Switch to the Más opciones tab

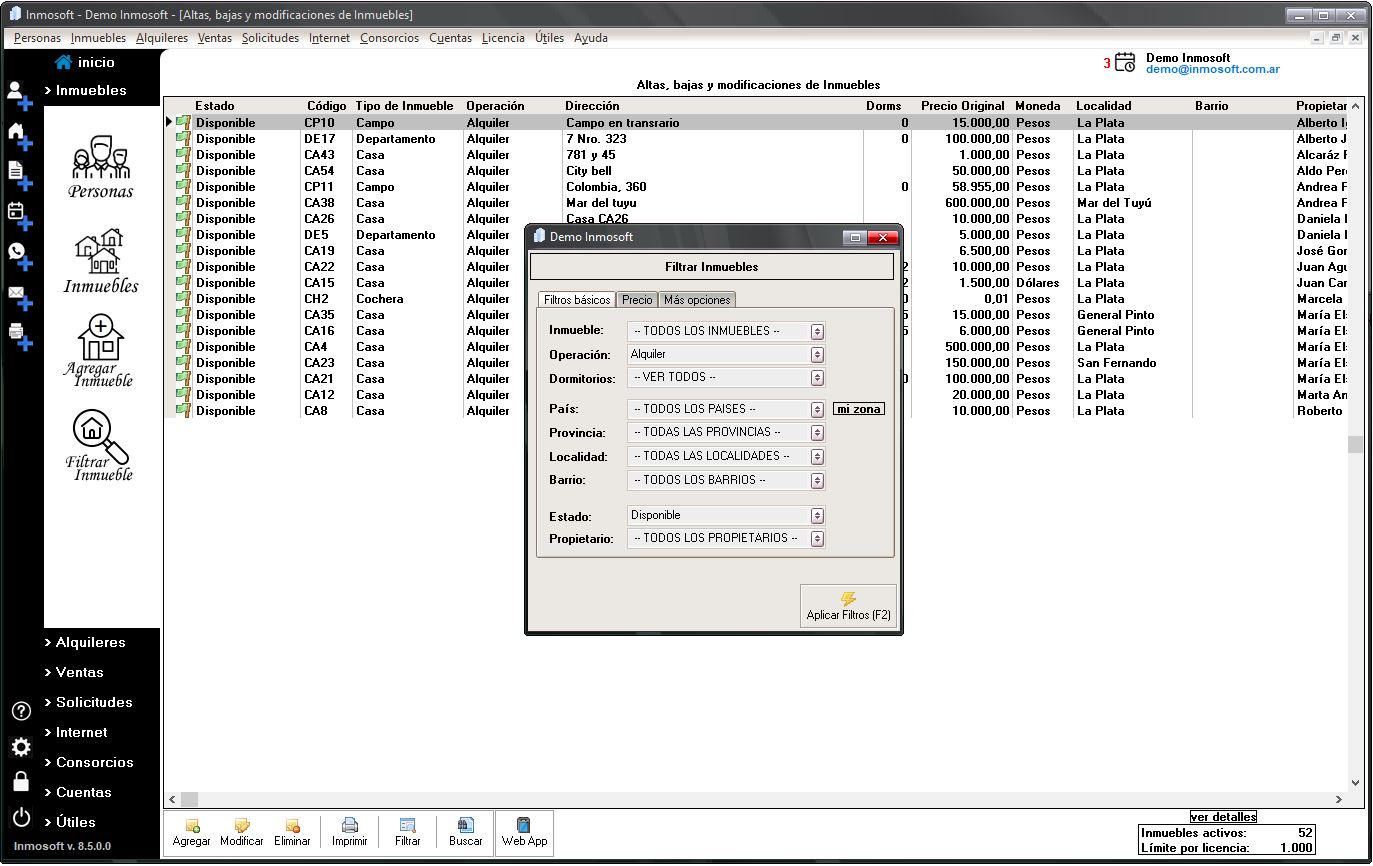[x=697, y=300]
